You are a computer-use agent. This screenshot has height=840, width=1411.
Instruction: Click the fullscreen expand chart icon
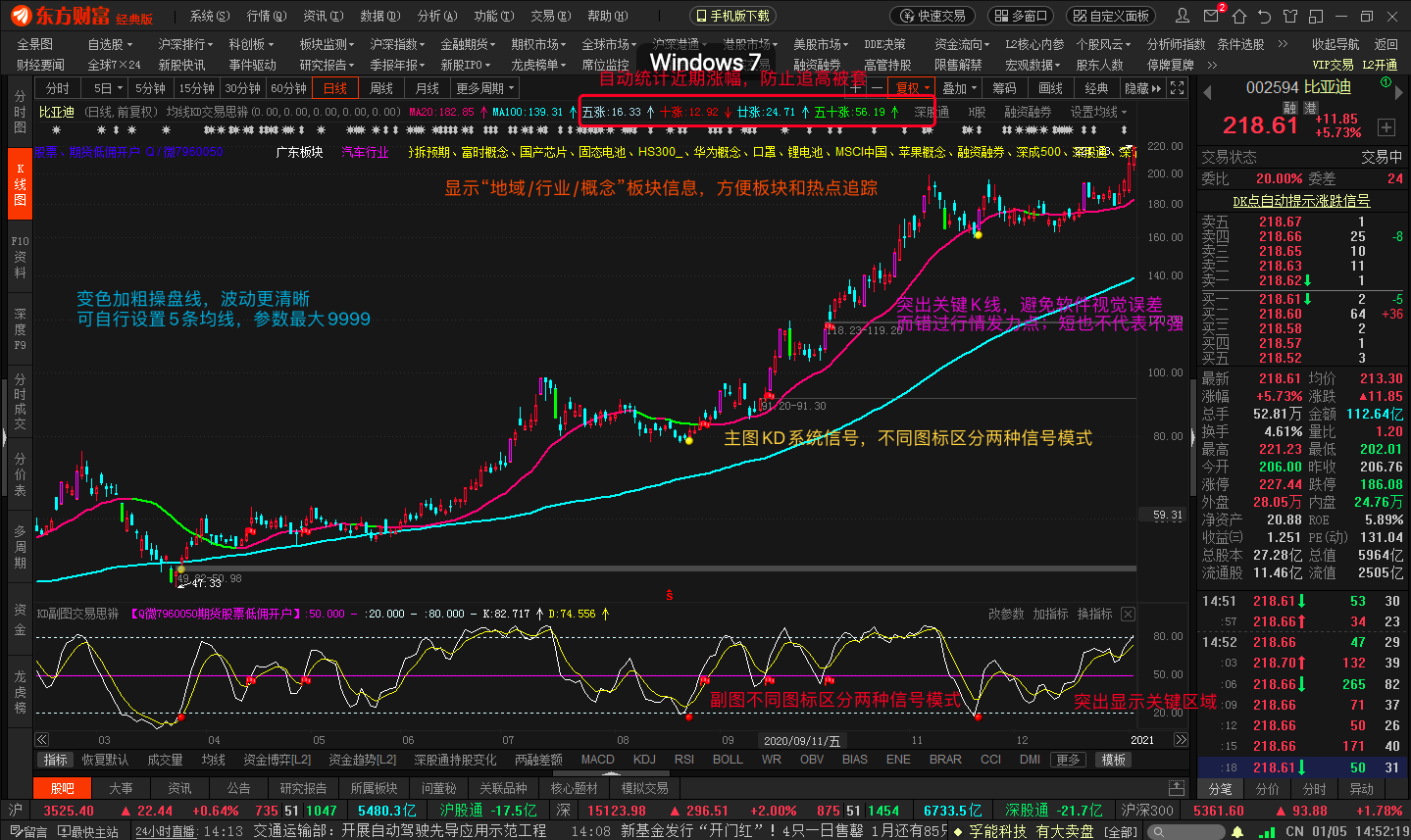1178,88
